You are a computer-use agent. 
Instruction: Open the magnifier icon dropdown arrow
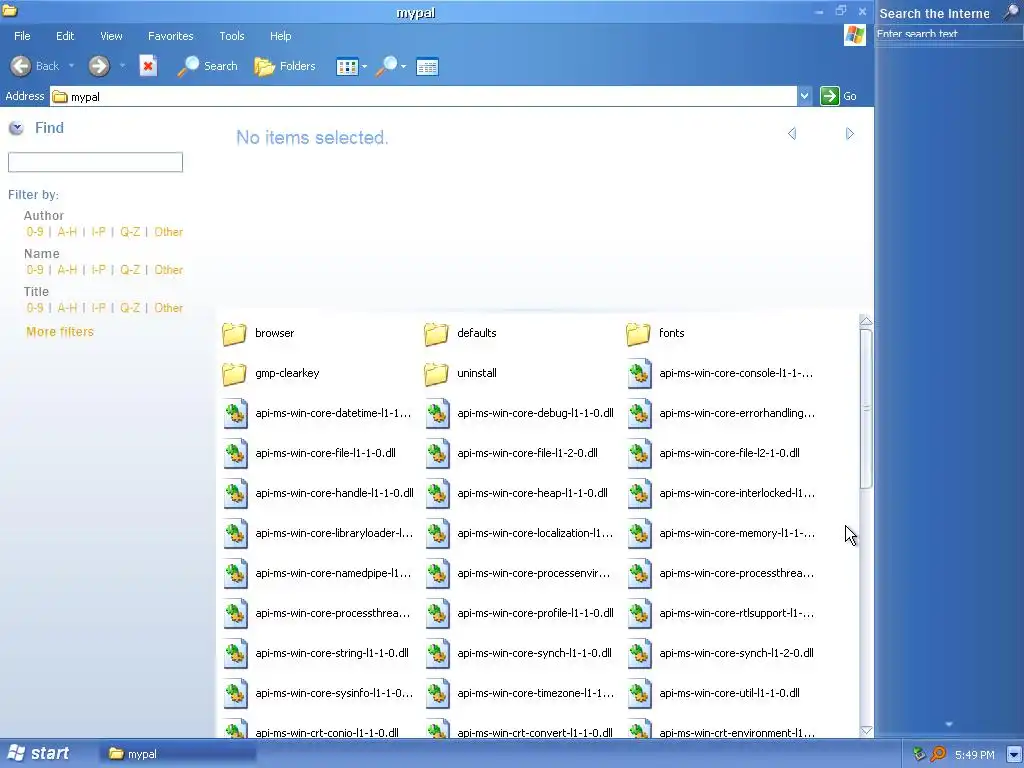(404, 67)
